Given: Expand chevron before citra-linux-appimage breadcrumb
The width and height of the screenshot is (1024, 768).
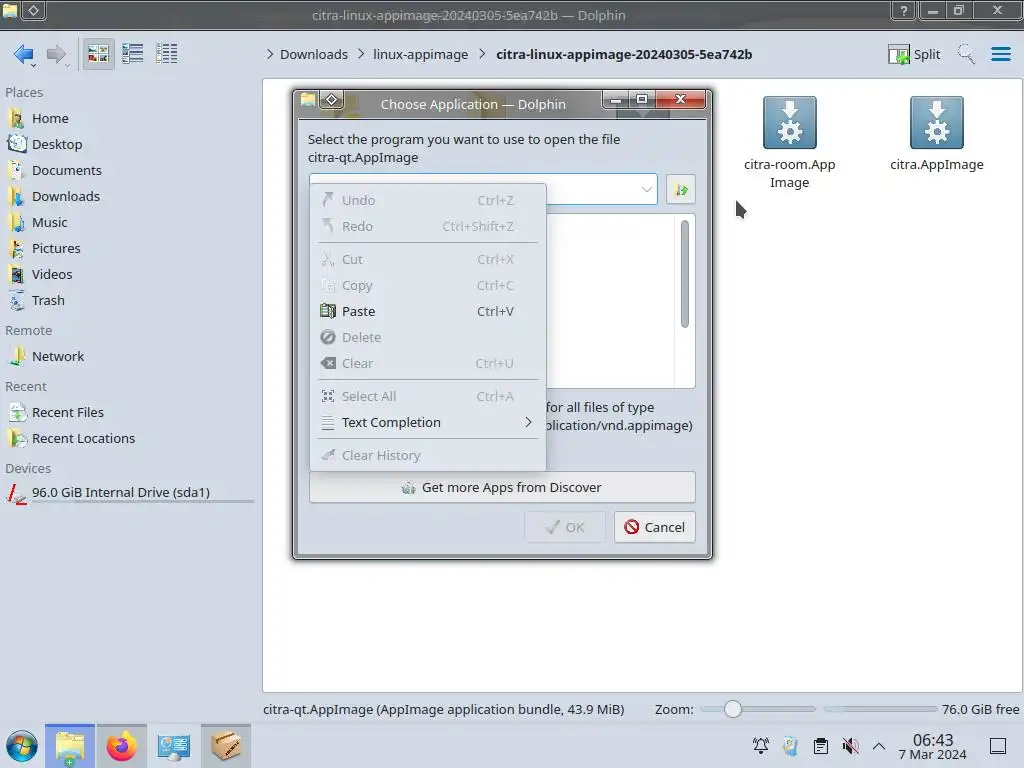Looking at the screenshot, I should 482,54.
